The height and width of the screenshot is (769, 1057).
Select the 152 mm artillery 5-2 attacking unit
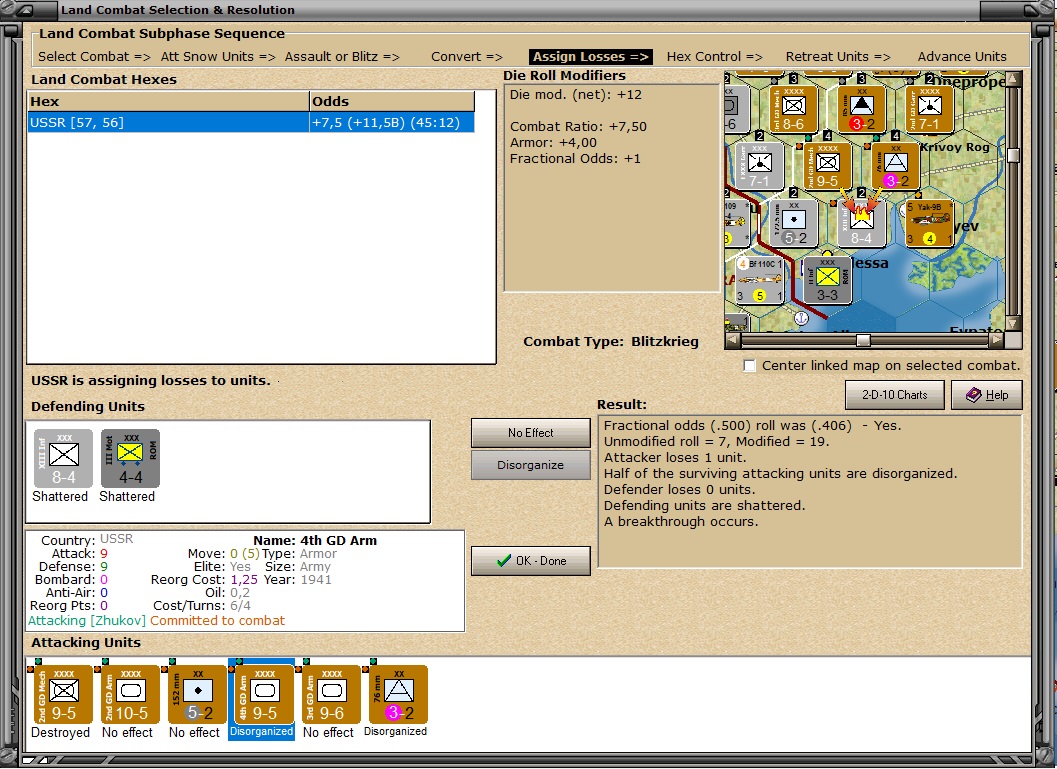point(198,695)
